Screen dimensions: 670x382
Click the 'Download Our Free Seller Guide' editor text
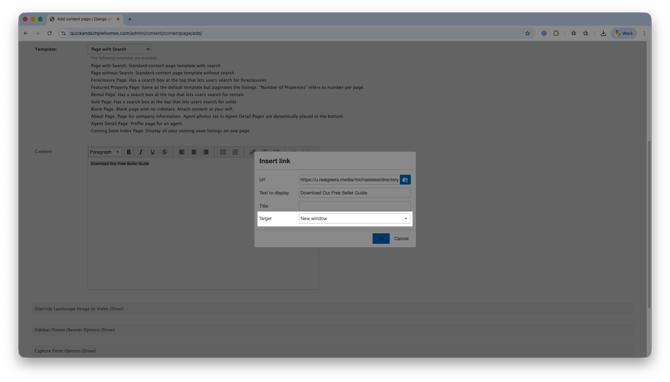[x=120, y=164]
